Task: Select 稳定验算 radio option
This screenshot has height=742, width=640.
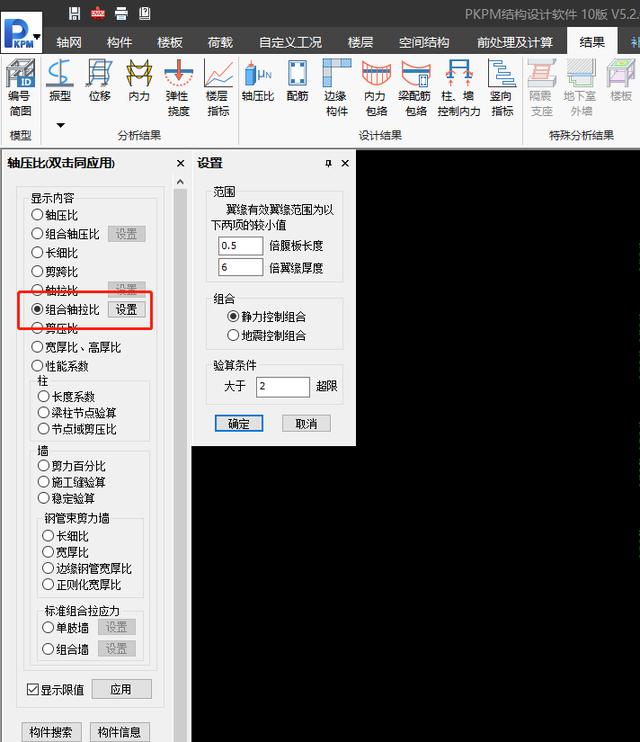Action: (66, 498)
